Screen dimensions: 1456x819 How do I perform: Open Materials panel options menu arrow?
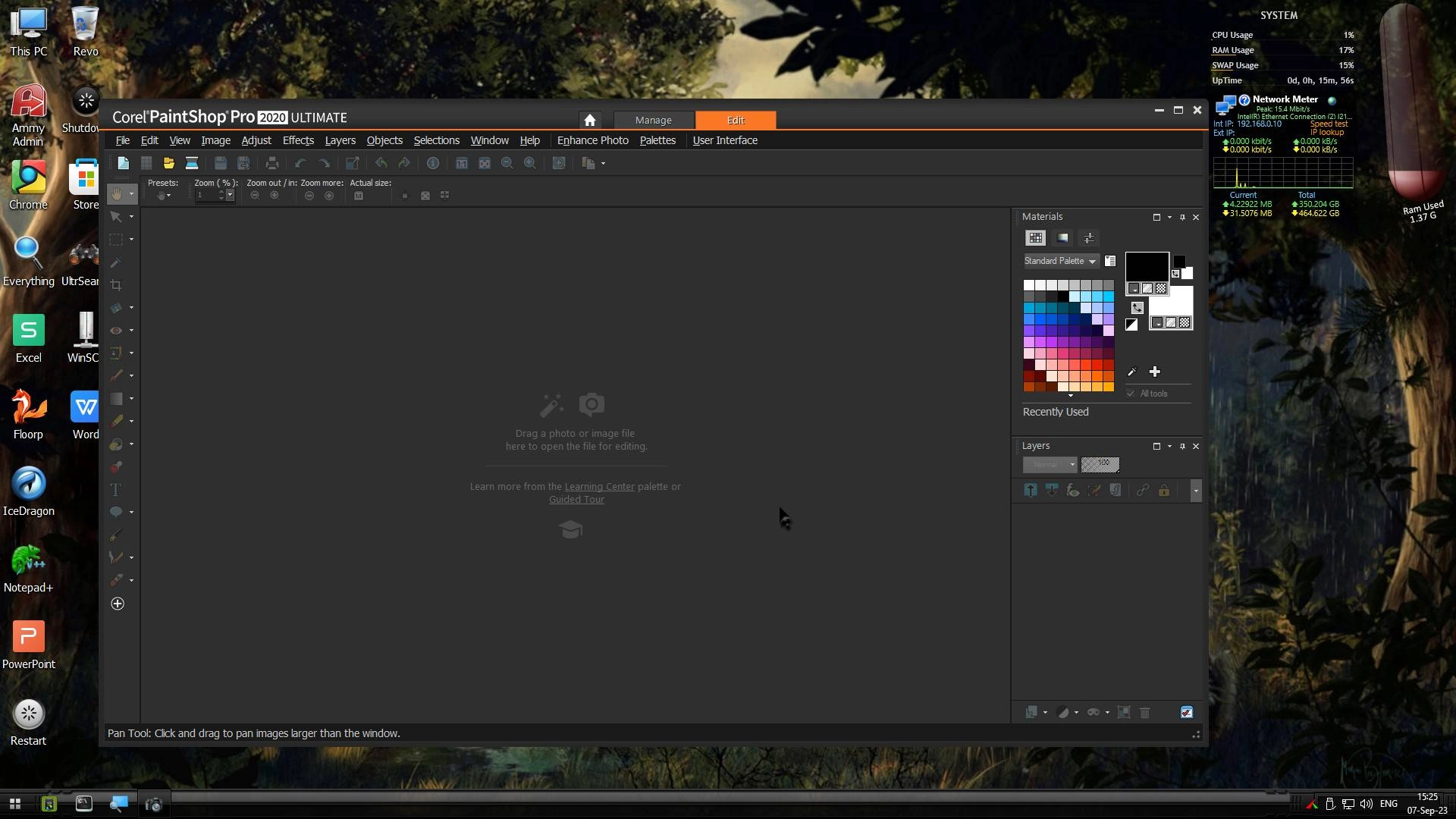1169,217
